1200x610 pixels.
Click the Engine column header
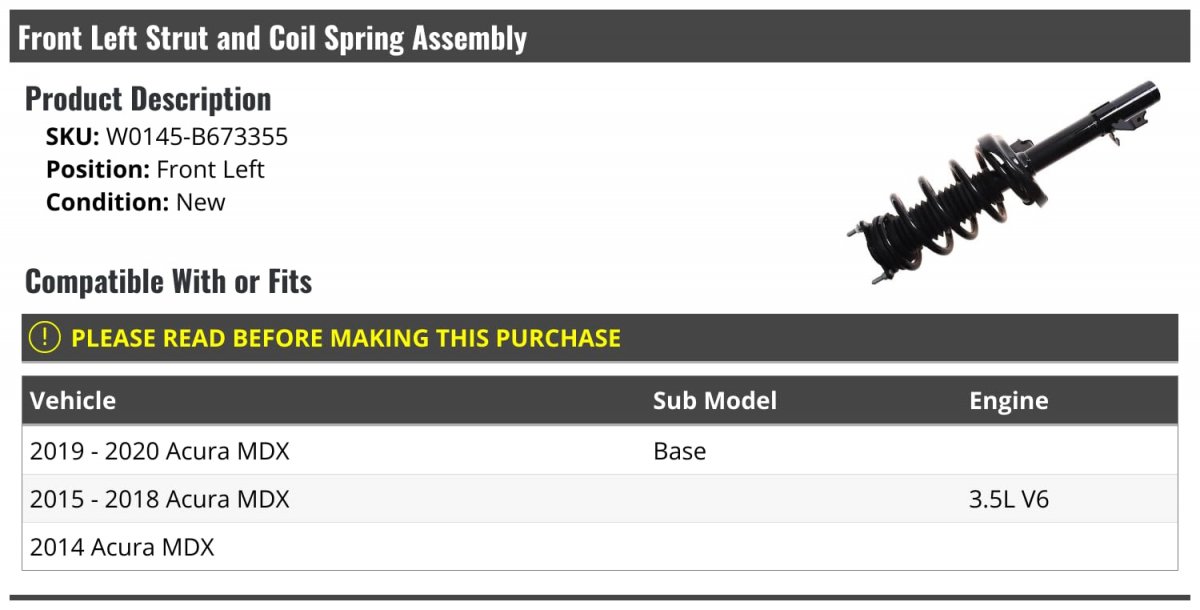[1008, 401]
